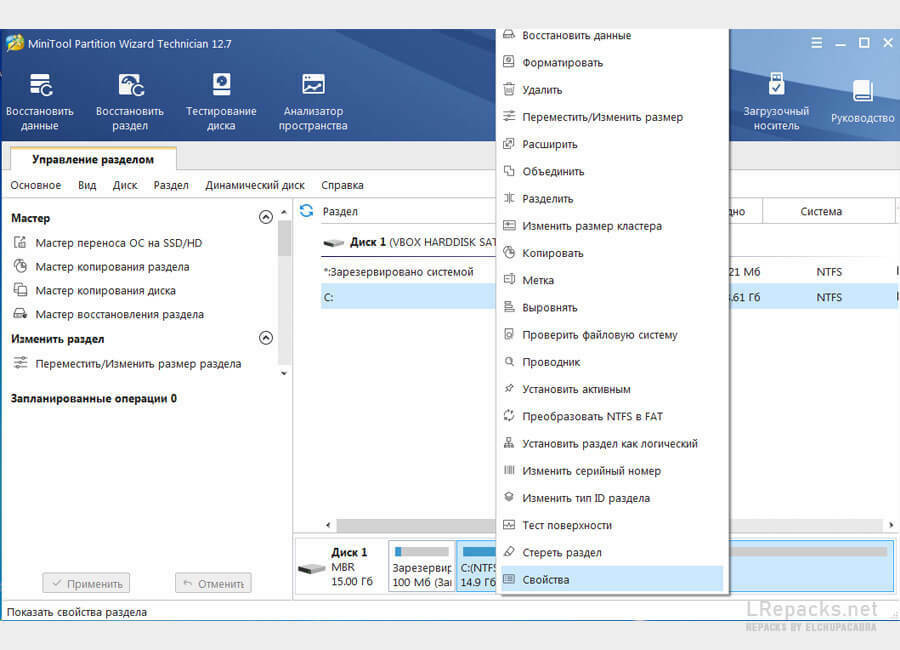Open the Space Analyzer tool
900x650 pixels.
point(313,102)
